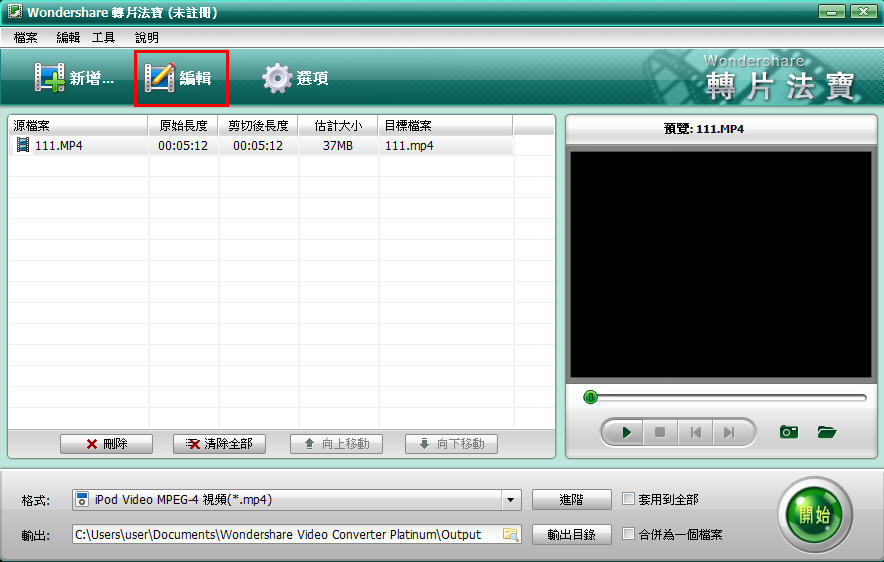Click the green Start (開始) convert button
The image size is (884, 562).
click(x=813, y=516)
